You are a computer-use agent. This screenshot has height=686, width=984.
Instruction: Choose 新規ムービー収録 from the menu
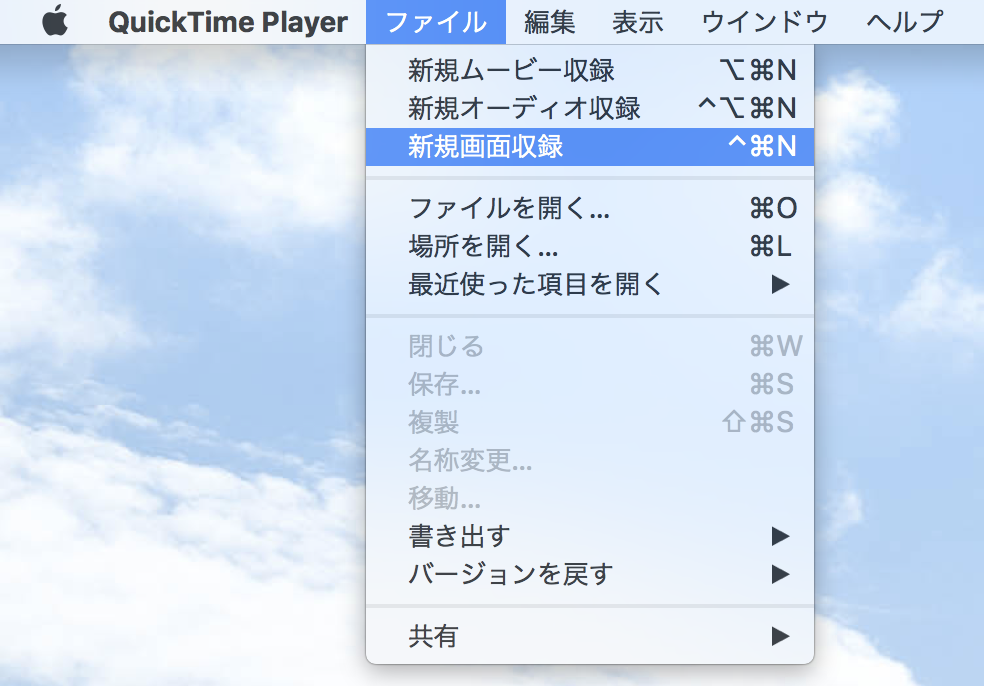590,70
